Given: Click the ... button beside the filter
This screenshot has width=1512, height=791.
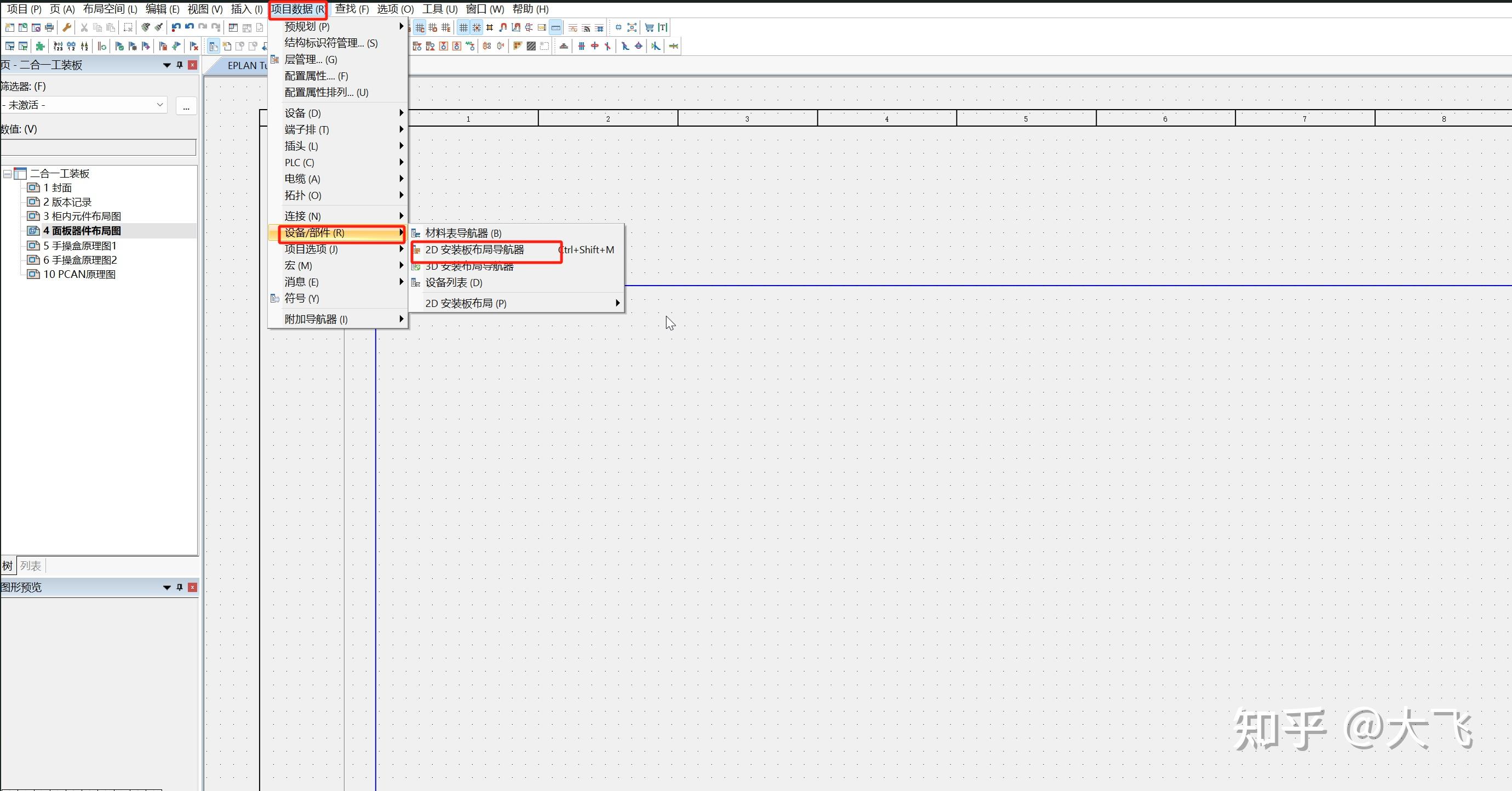Looking at the screenshot, I should coord(186,106).
